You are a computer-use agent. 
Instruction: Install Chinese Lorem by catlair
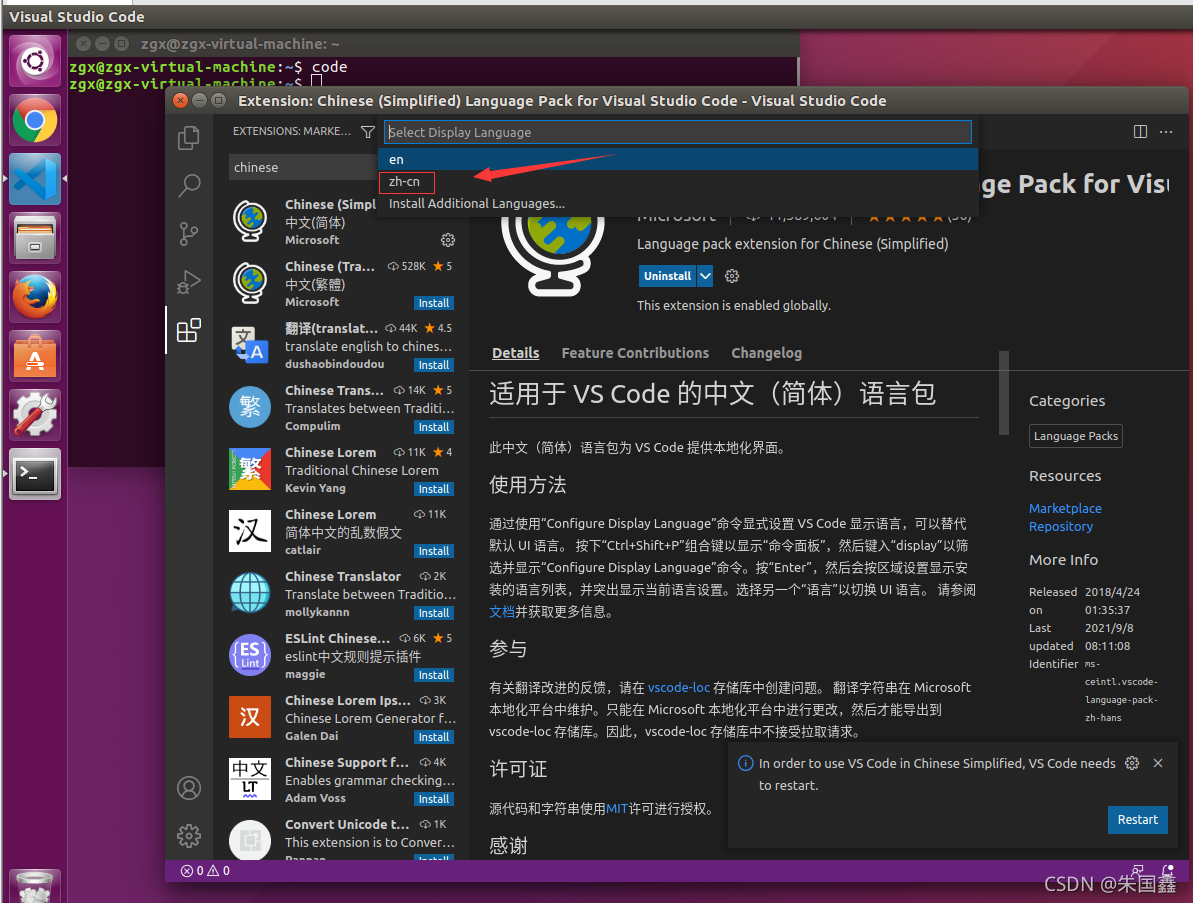[x=434, y=551]
